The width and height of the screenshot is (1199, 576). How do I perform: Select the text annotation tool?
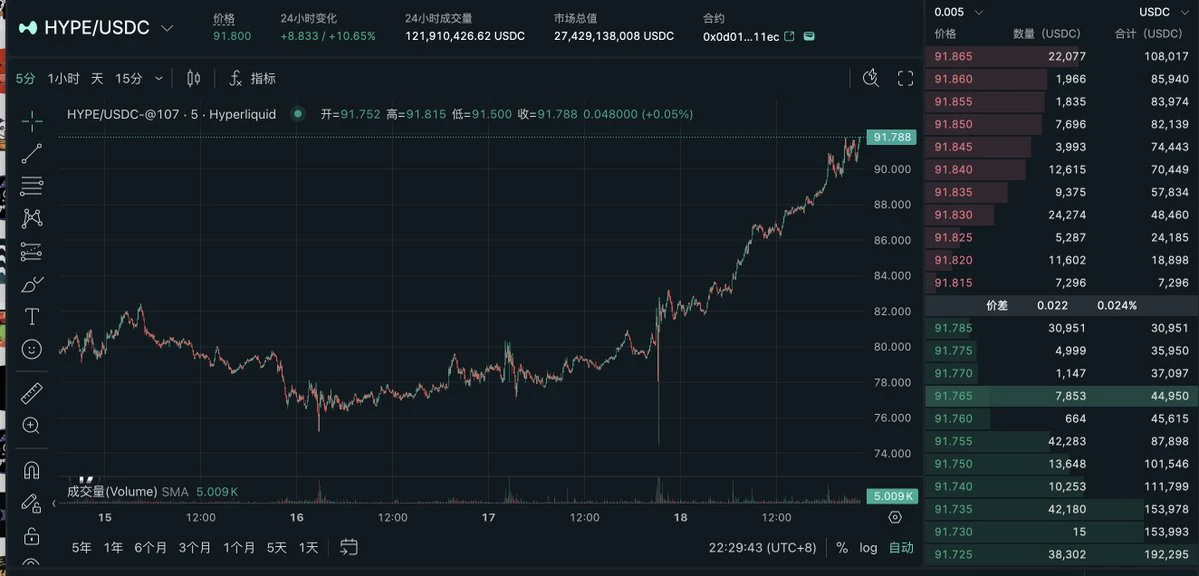click(x=31, y=317)
